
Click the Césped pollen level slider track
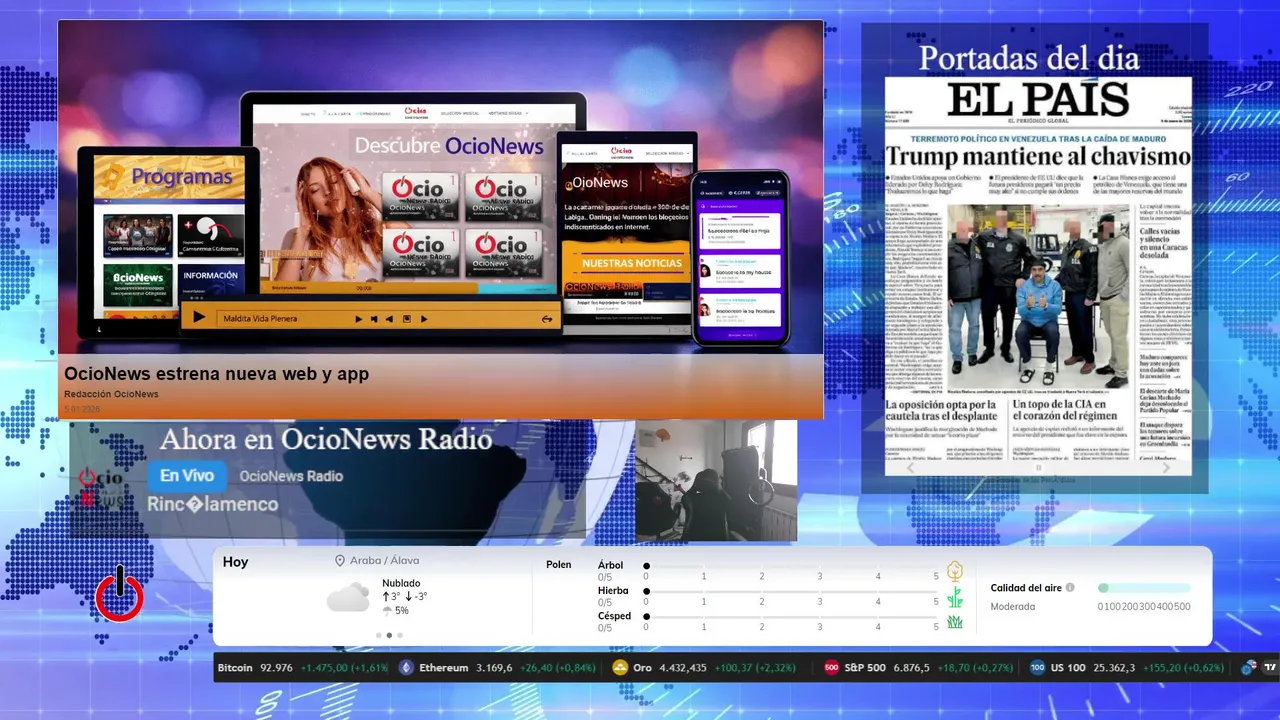(791, 617)
